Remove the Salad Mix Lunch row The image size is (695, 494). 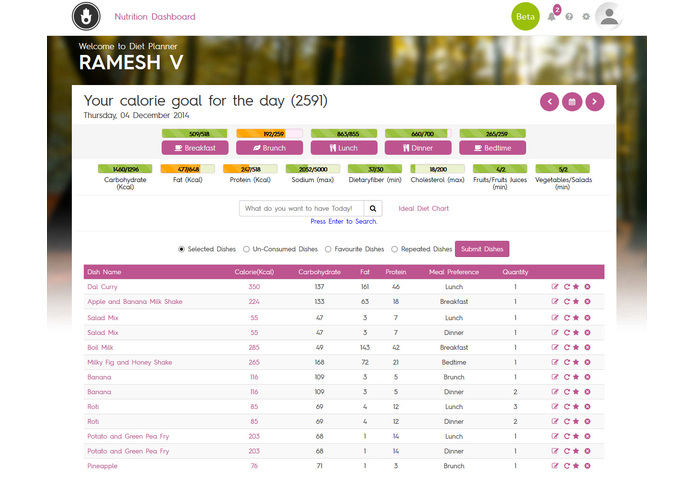(x=587, y=318)
